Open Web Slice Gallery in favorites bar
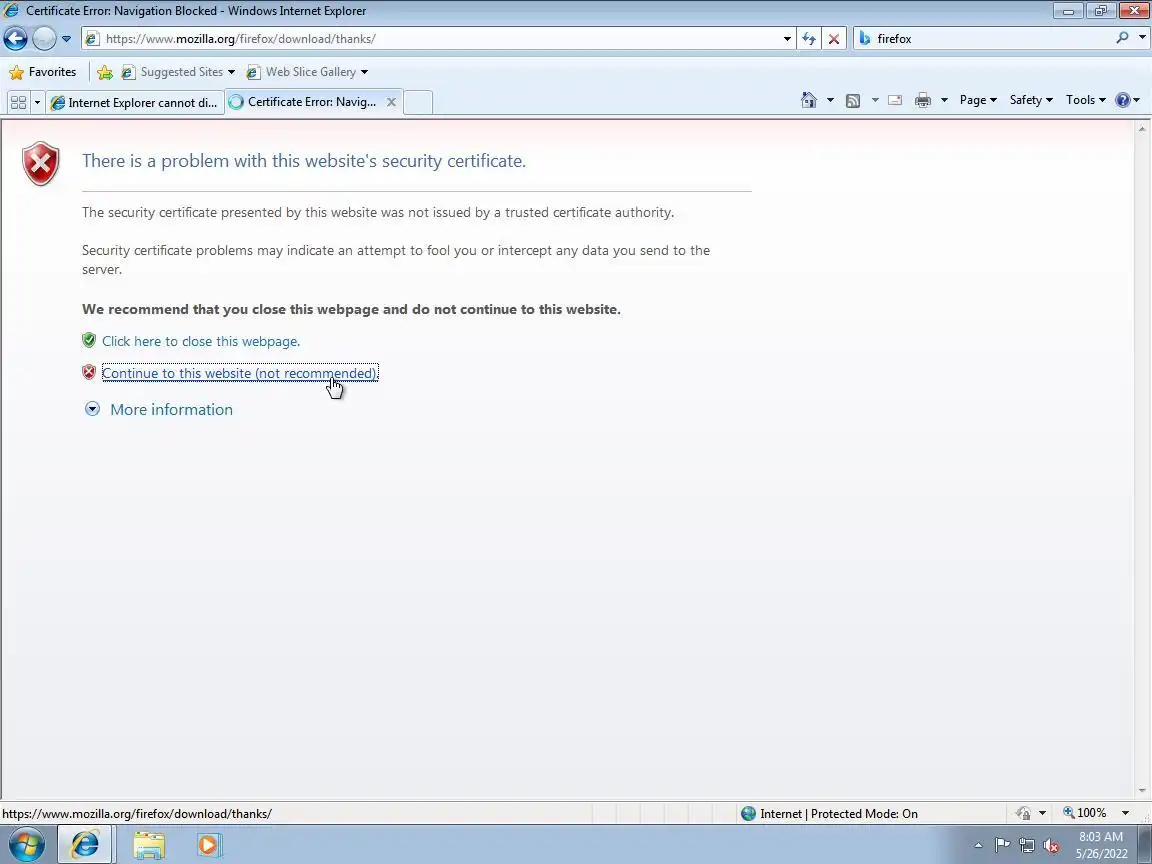 306,72
